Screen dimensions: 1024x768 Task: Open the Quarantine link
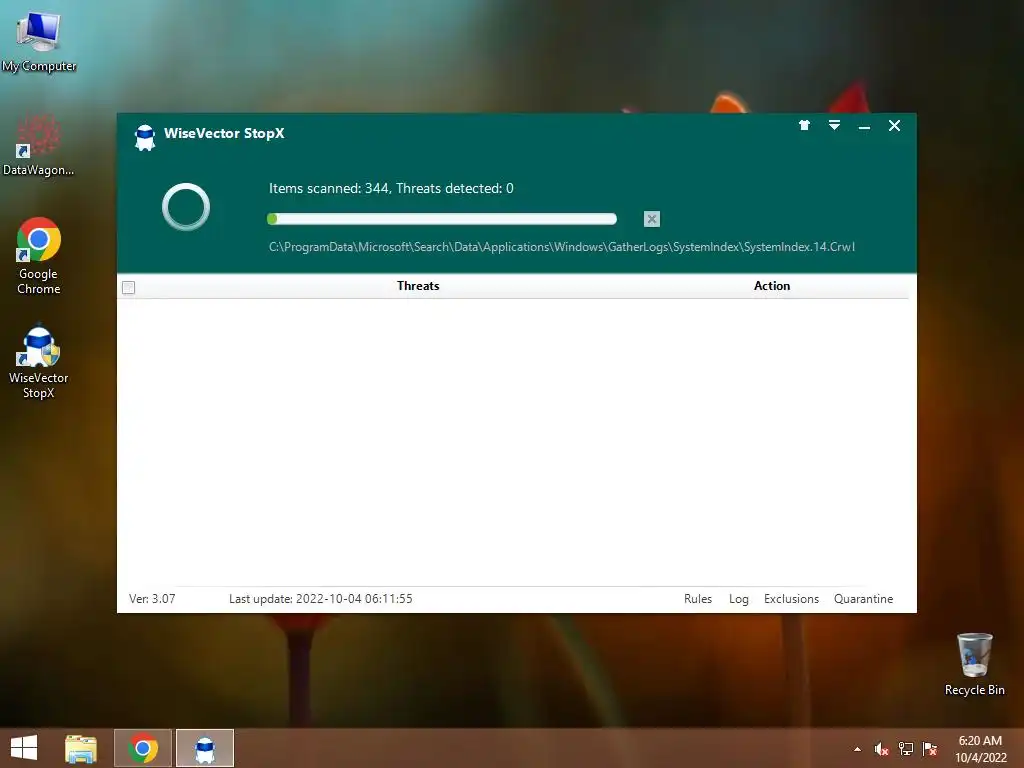click(863, 599)
